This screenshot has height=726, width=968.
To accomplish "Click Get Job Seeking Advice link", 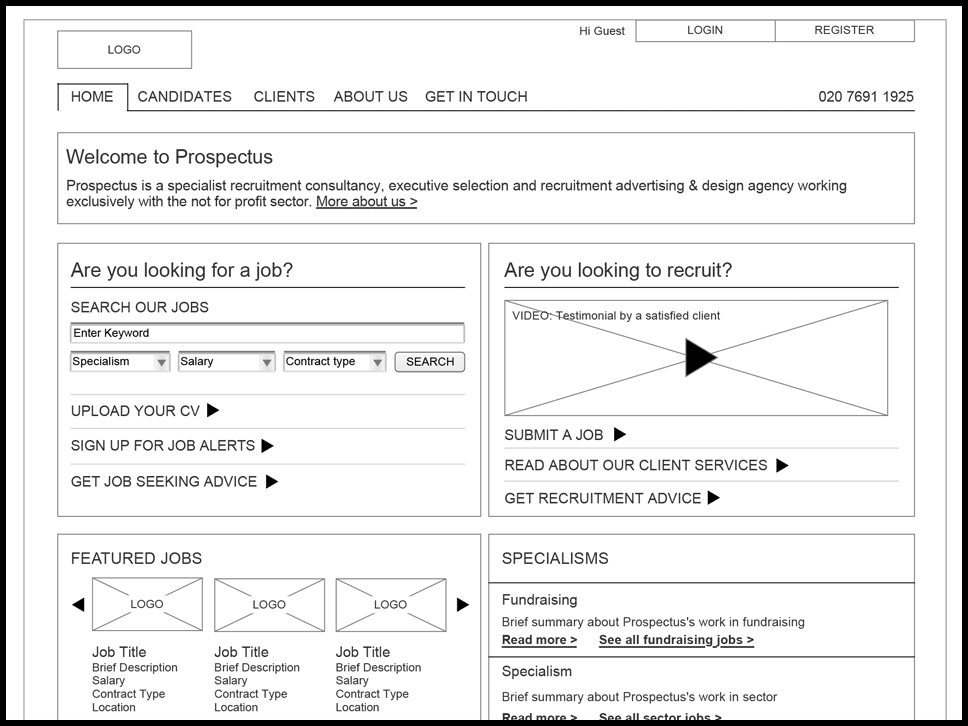I will coord(164,482).
